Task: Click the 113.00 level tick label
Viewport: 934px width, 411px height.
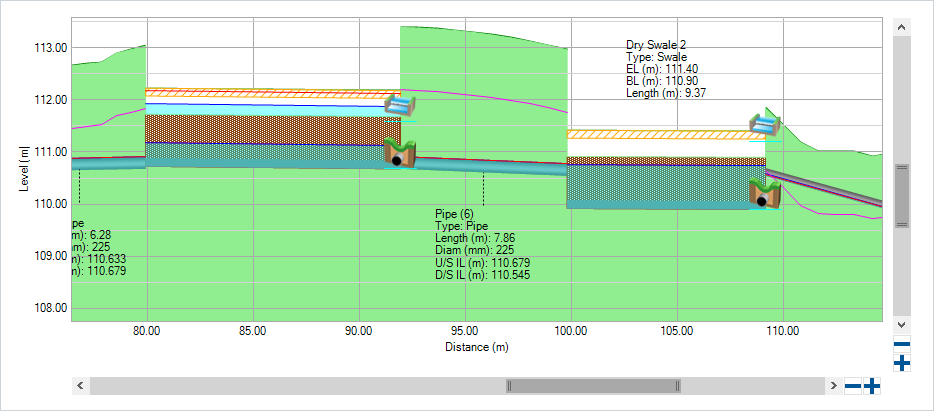Action: point(50,48)
